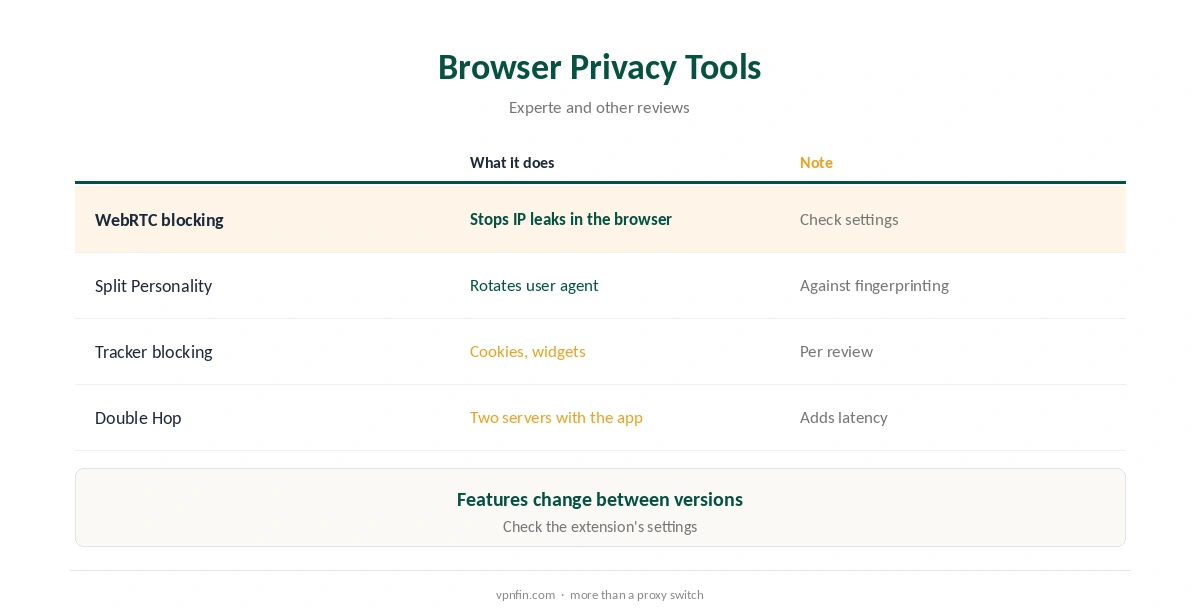Click 'Stops IP leaks in the browser' cell
Image resolution: width=1200 pixels, height=614 pixels.
pyautogui.click(x=571, y=219)
